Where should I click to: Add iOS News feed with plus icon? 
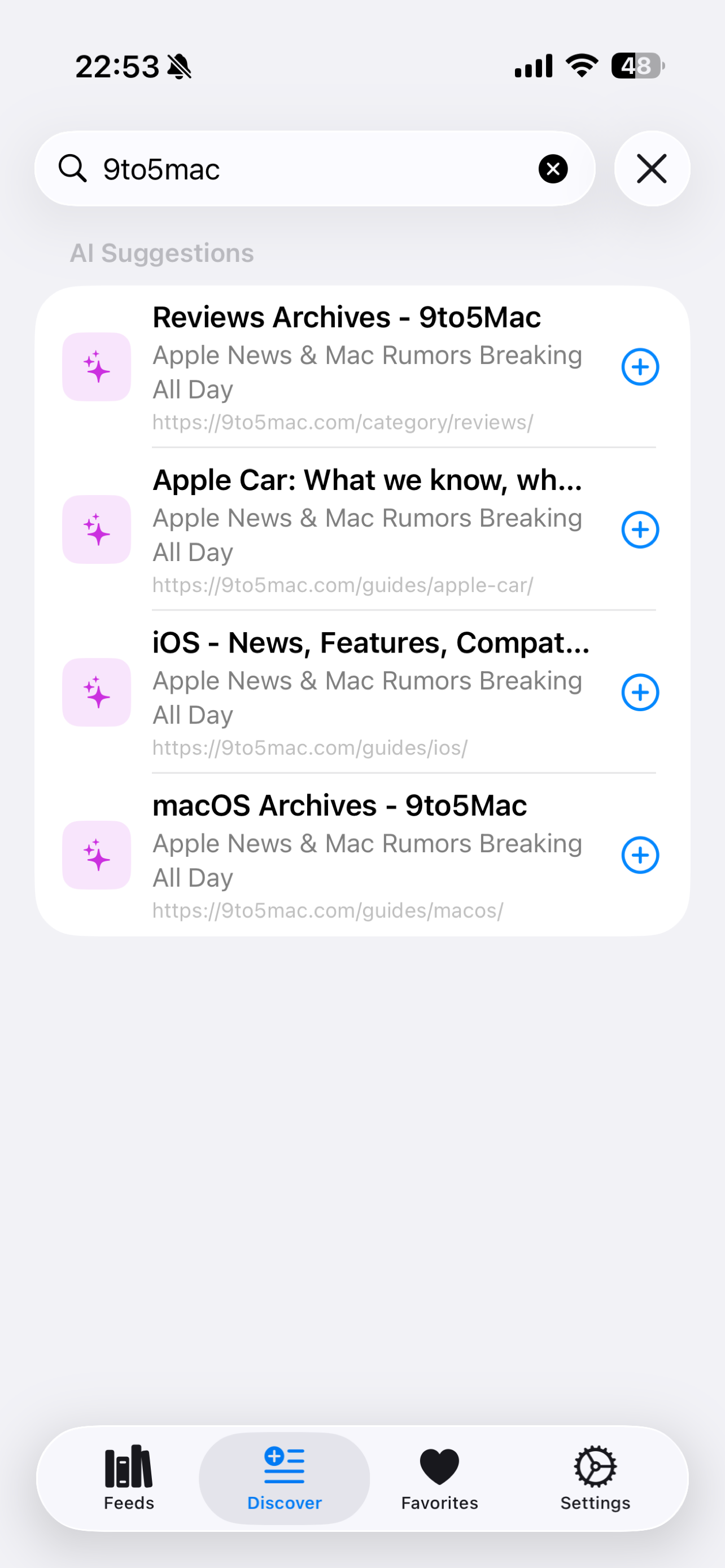[640, 692]
